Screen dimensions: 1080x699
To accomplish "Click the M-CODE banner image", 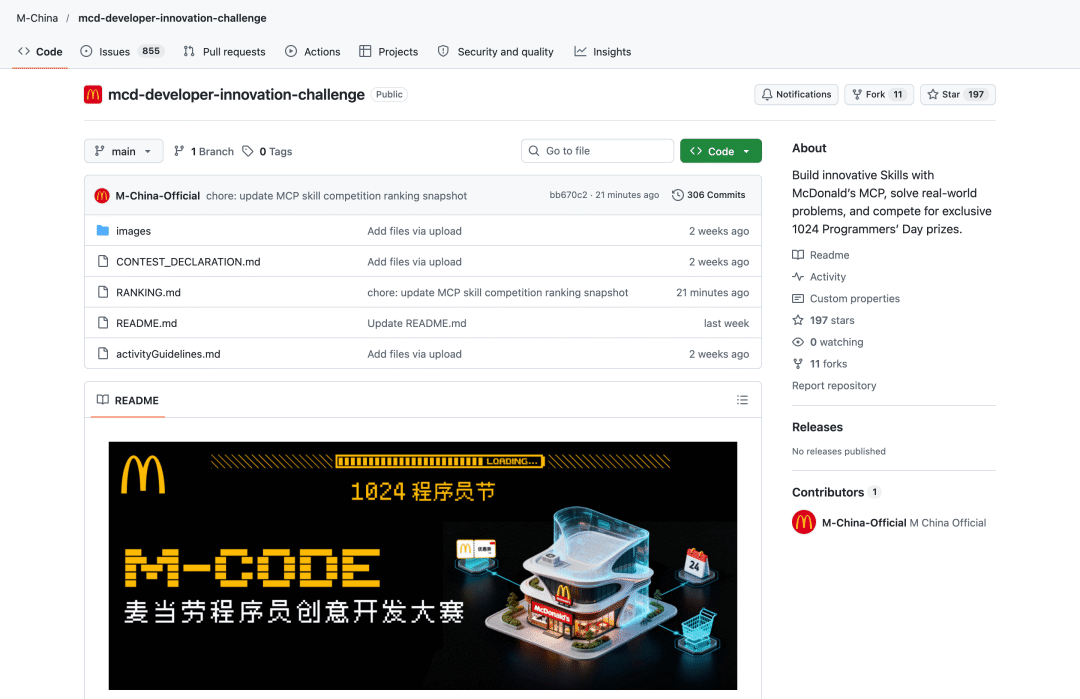I will 423,565.
